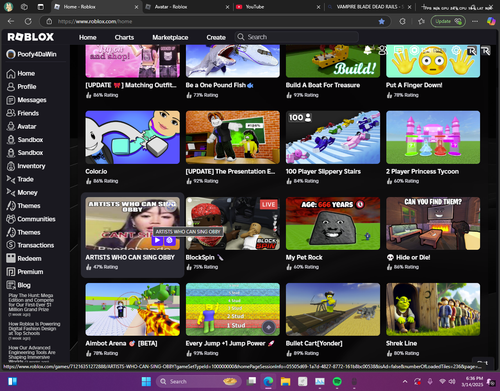Go to Charts in Roblox top navigation

(x=124, y=37)
